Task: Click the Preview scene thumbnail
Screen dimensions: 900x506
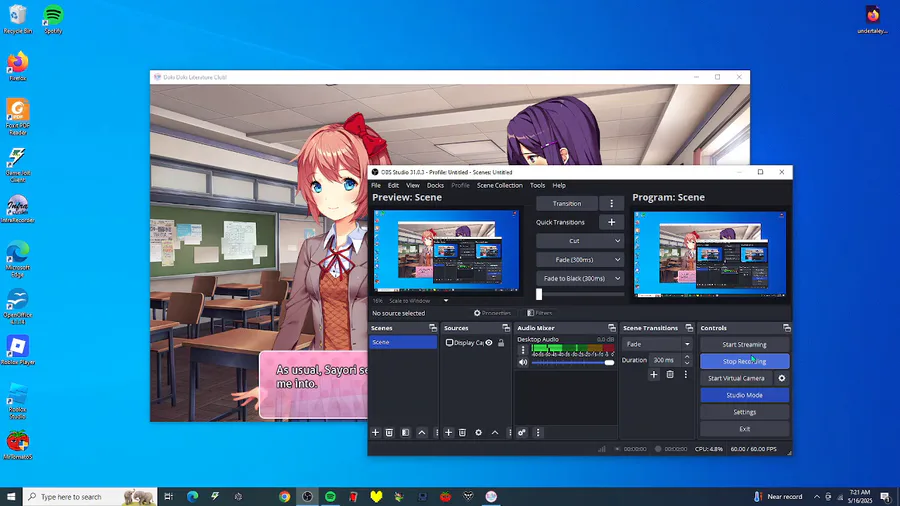Action: click(x=447, y=251)
